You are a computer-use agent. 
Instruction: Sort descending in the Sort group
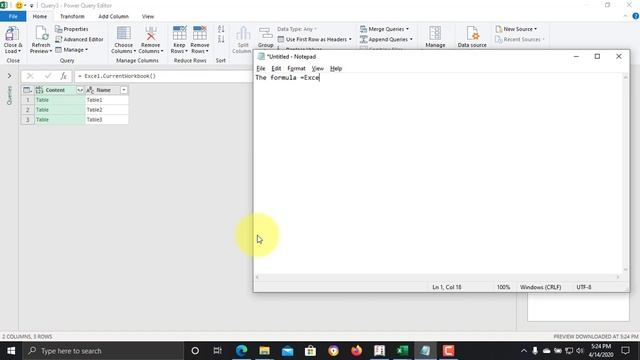point(221,39)
